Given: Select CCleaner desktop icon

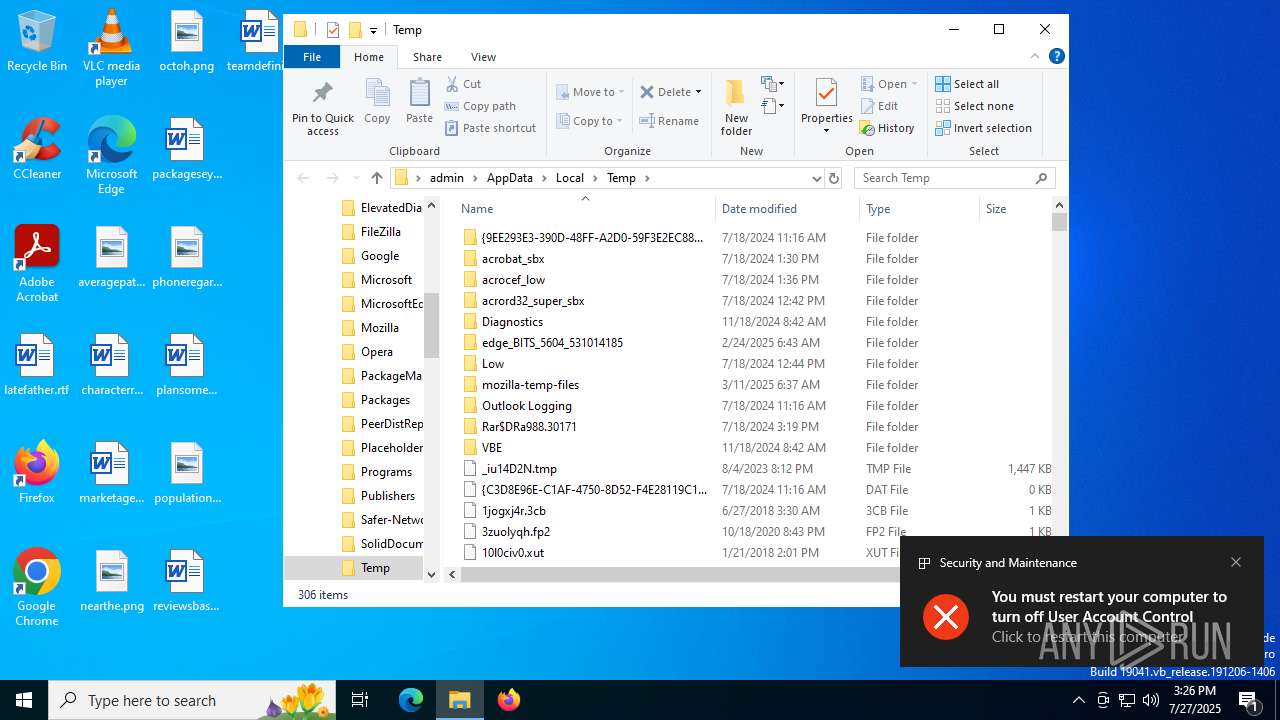Looking at the screenshot, I should click(37, 149).
